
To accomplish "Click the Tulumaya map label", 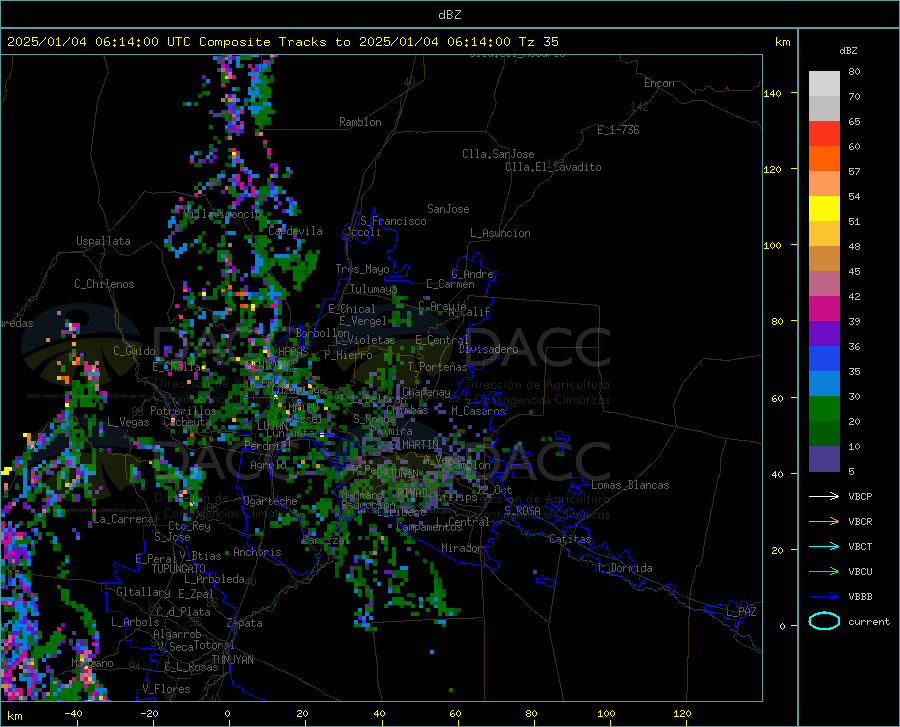I will point(373,289).
